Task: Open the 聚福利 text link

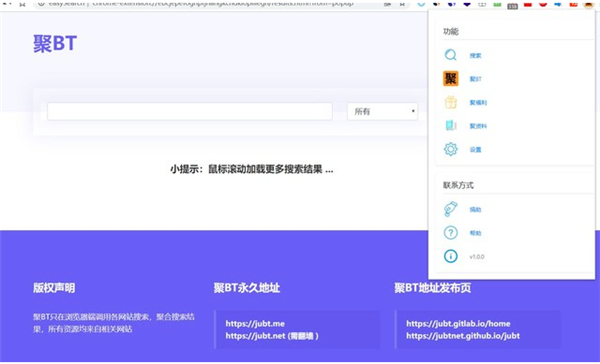Action: (478, 103)
